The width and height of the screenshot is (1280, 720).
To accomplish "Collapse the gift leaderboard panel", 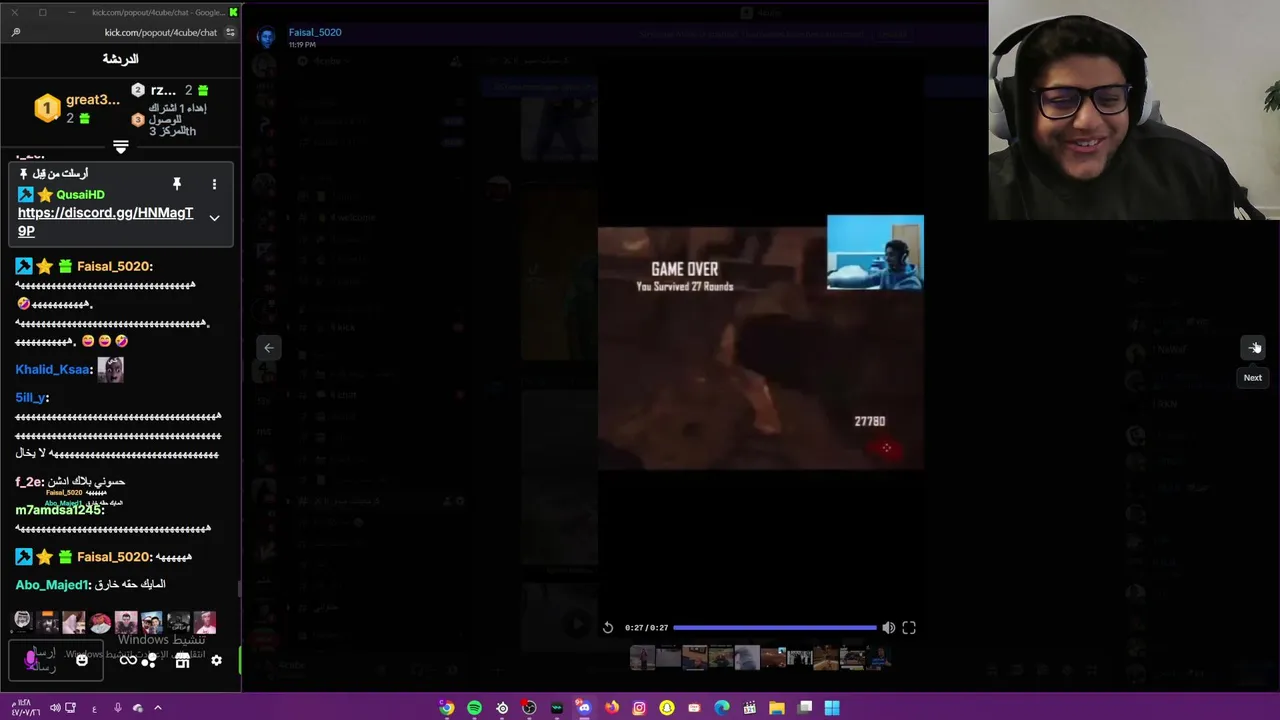I will [120, 147].
